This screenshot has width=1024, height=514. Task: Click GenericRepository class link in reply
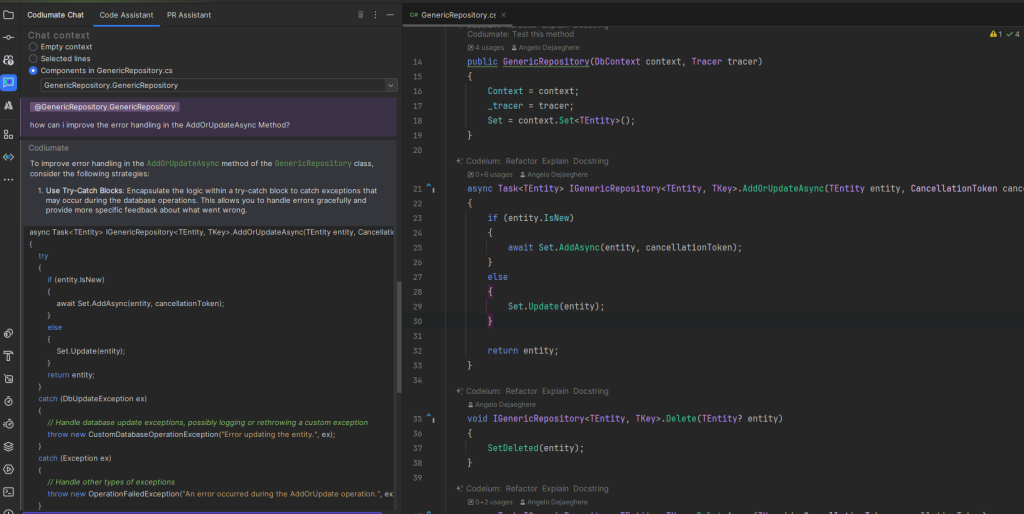click(x=313, y=163)
